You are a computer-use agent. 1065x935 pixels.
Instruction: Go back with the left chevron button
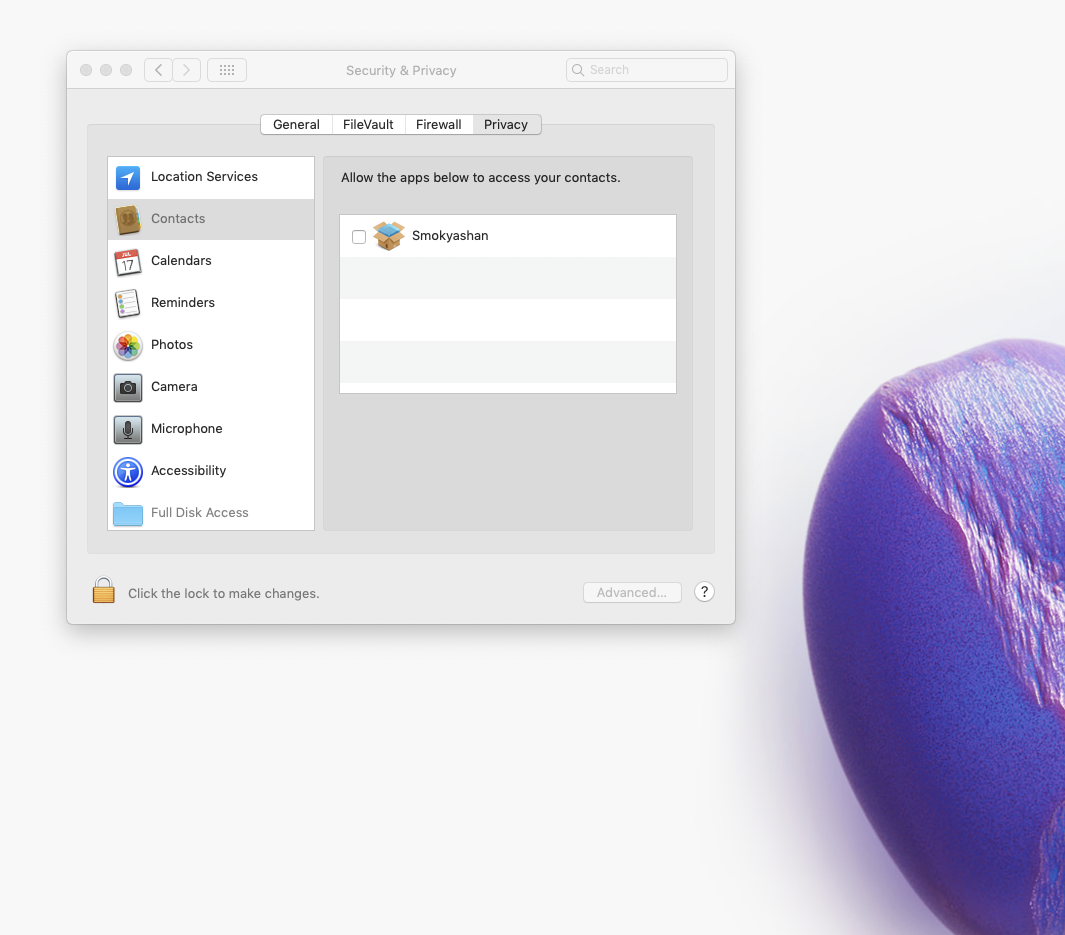[x=158, y=70]
